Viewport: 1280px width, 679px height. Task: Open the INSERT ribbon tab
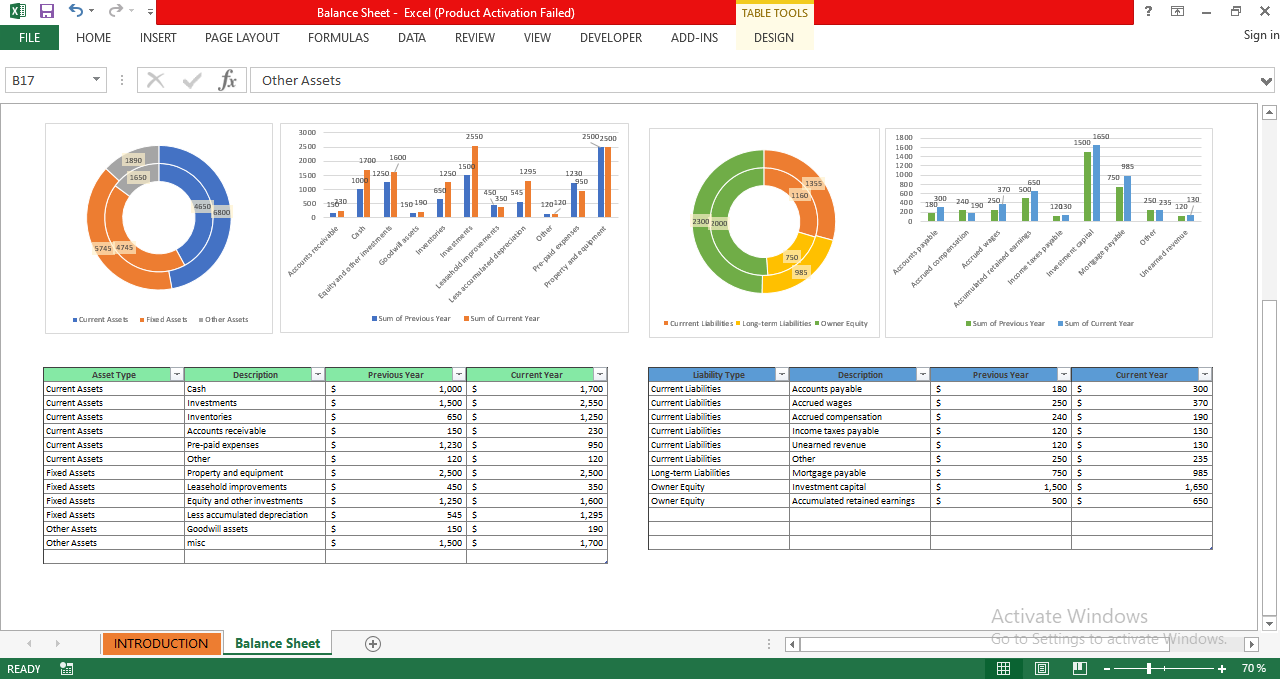[158, 38]
